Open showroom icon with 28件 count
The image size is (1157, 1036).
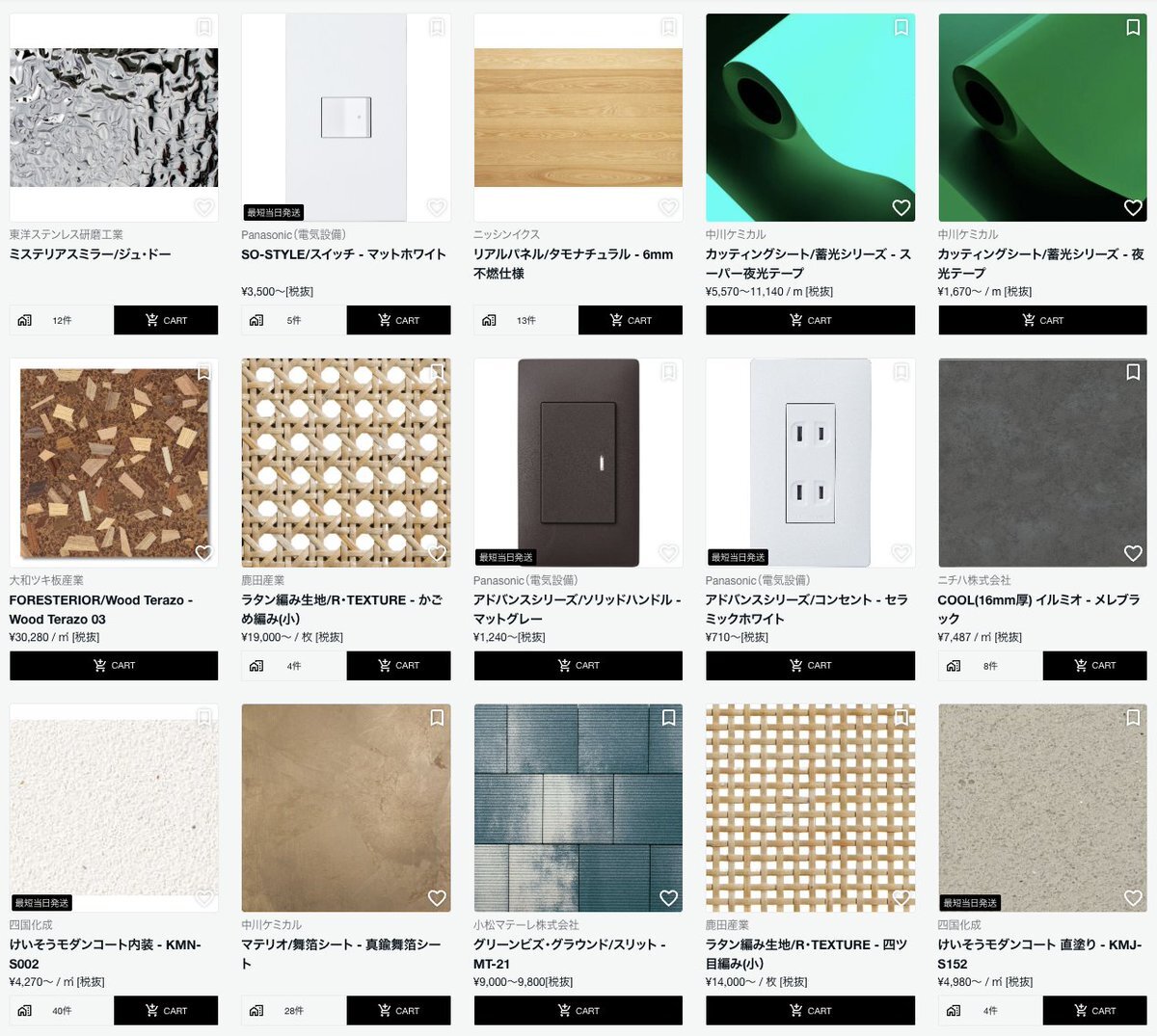tap(256, 1011)
